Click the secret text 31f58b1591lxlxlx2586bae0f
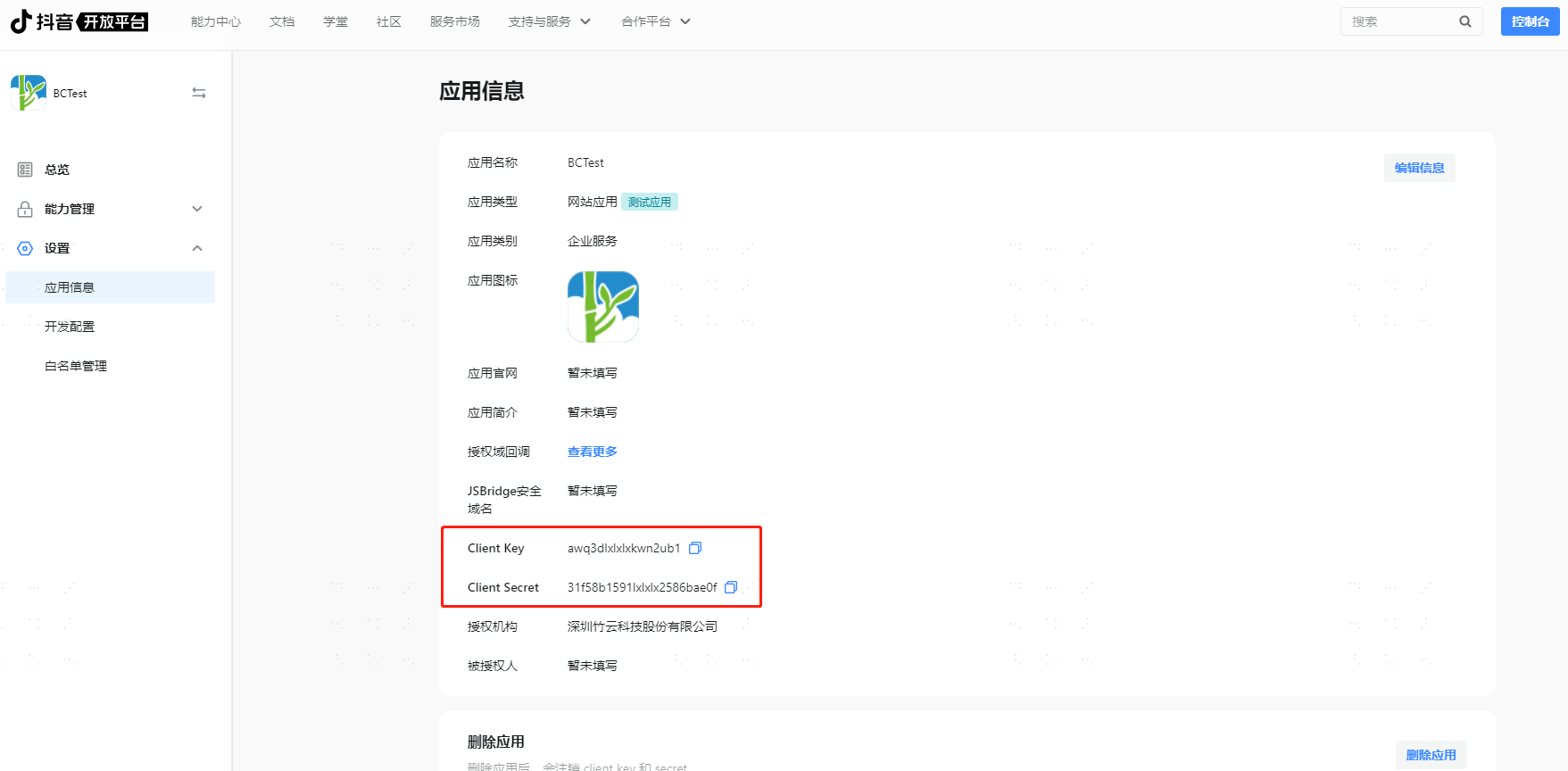 (643, 587)
